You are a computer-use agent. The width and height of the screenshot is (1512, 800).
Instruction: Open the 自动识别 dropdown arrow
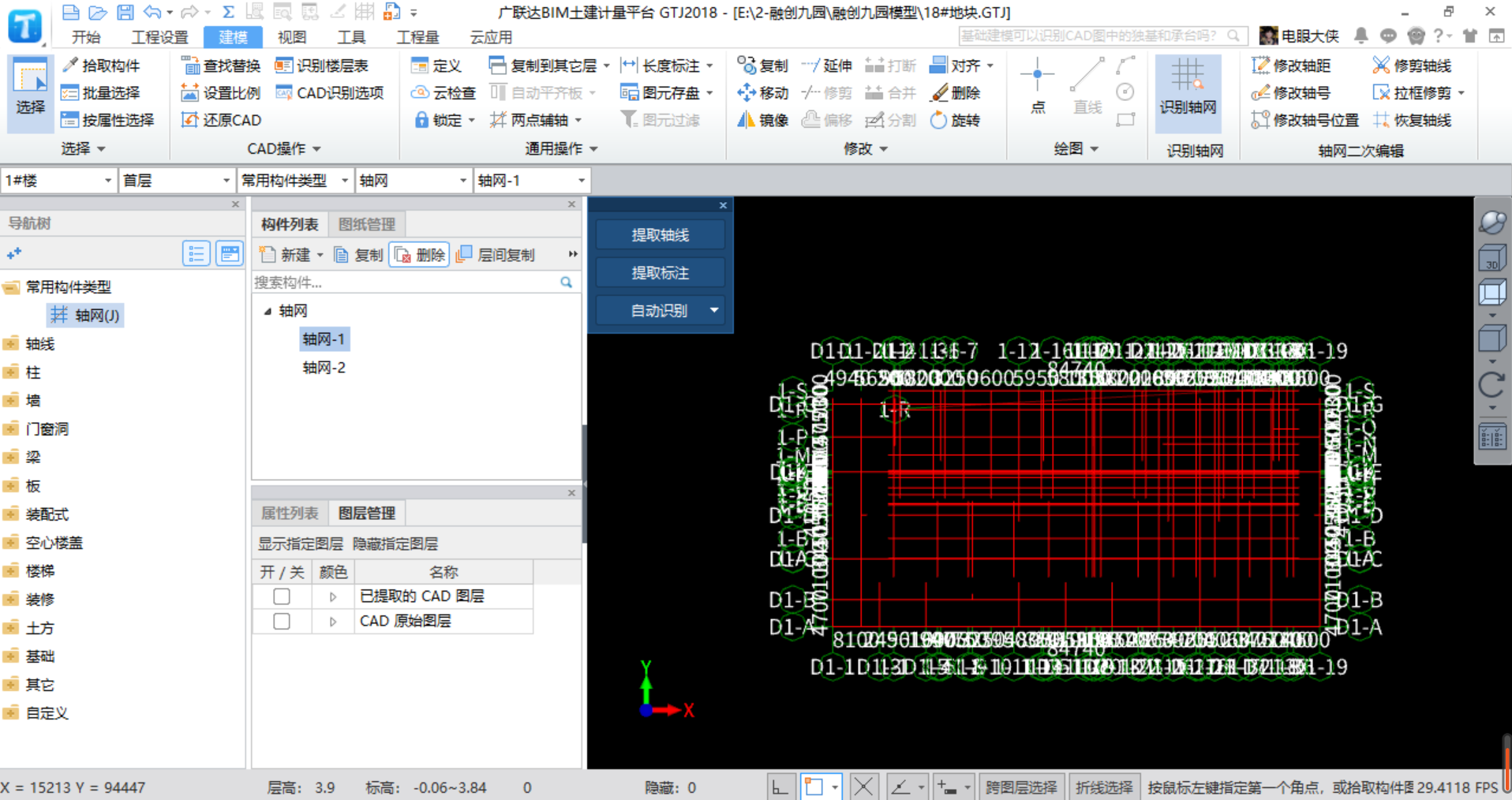714,311
